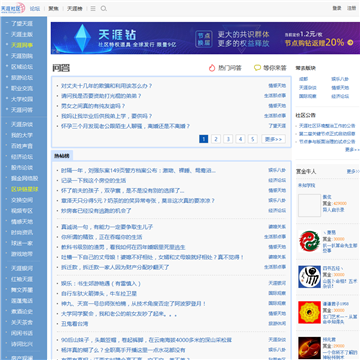Image resolution: width=360 pixels, height=360 pixels.
Task: Click 更多 under 社区公告 list
Action: (352, 150)
